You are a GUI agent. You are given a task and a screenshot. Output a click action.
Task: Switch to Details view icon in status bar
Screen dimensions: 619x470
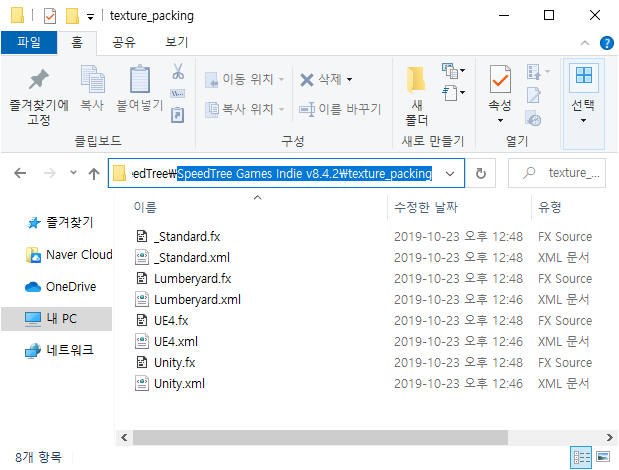[581, 457]
